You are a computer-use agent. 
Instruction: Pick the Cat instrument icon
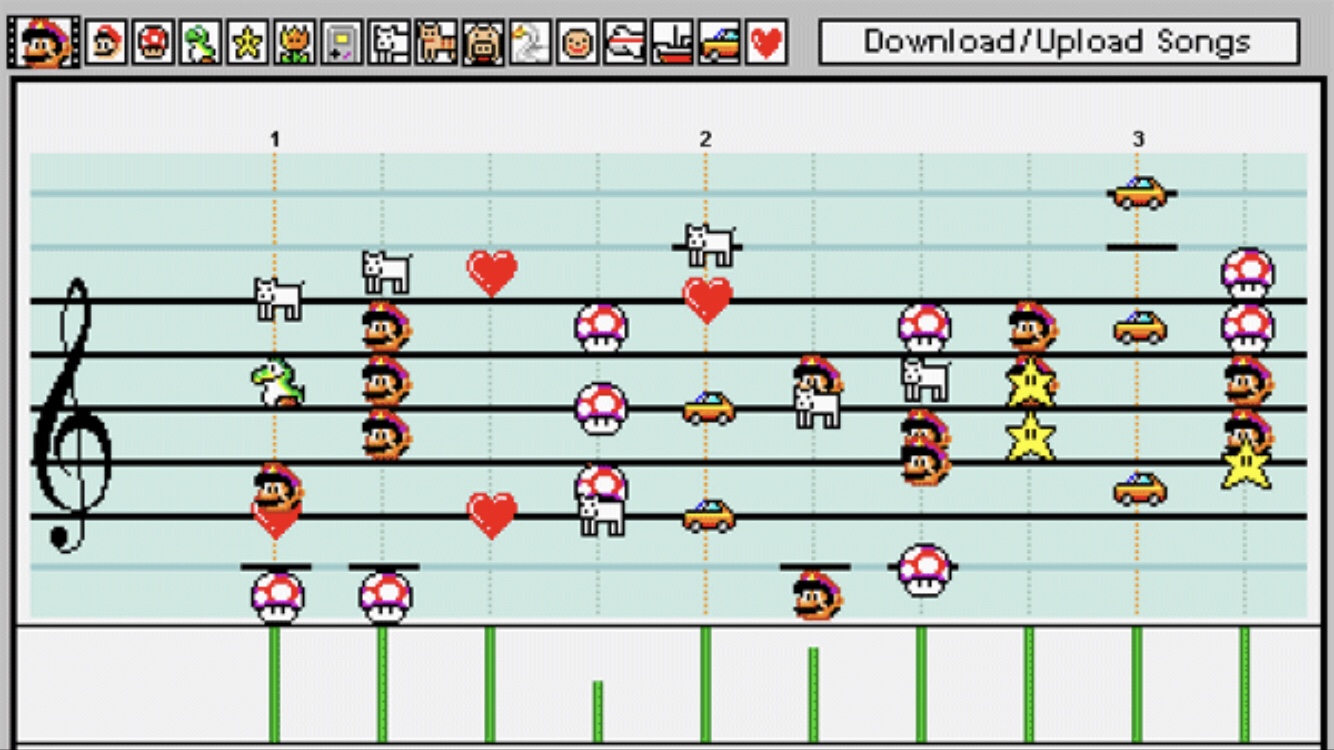click(x=436, y=43)
